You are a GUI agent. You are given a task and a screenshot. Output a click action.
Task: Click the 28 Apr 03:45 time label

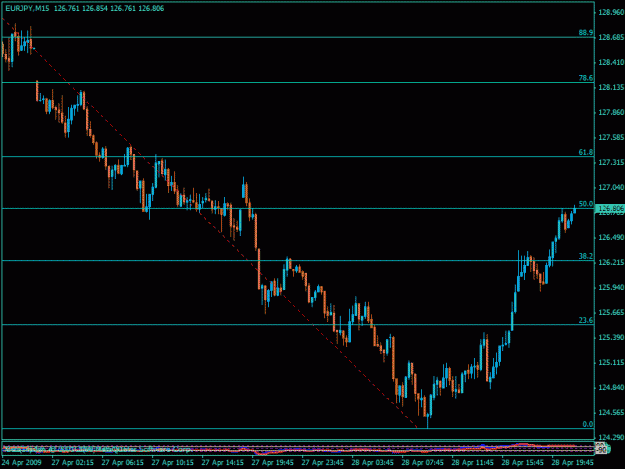point(373,463)
